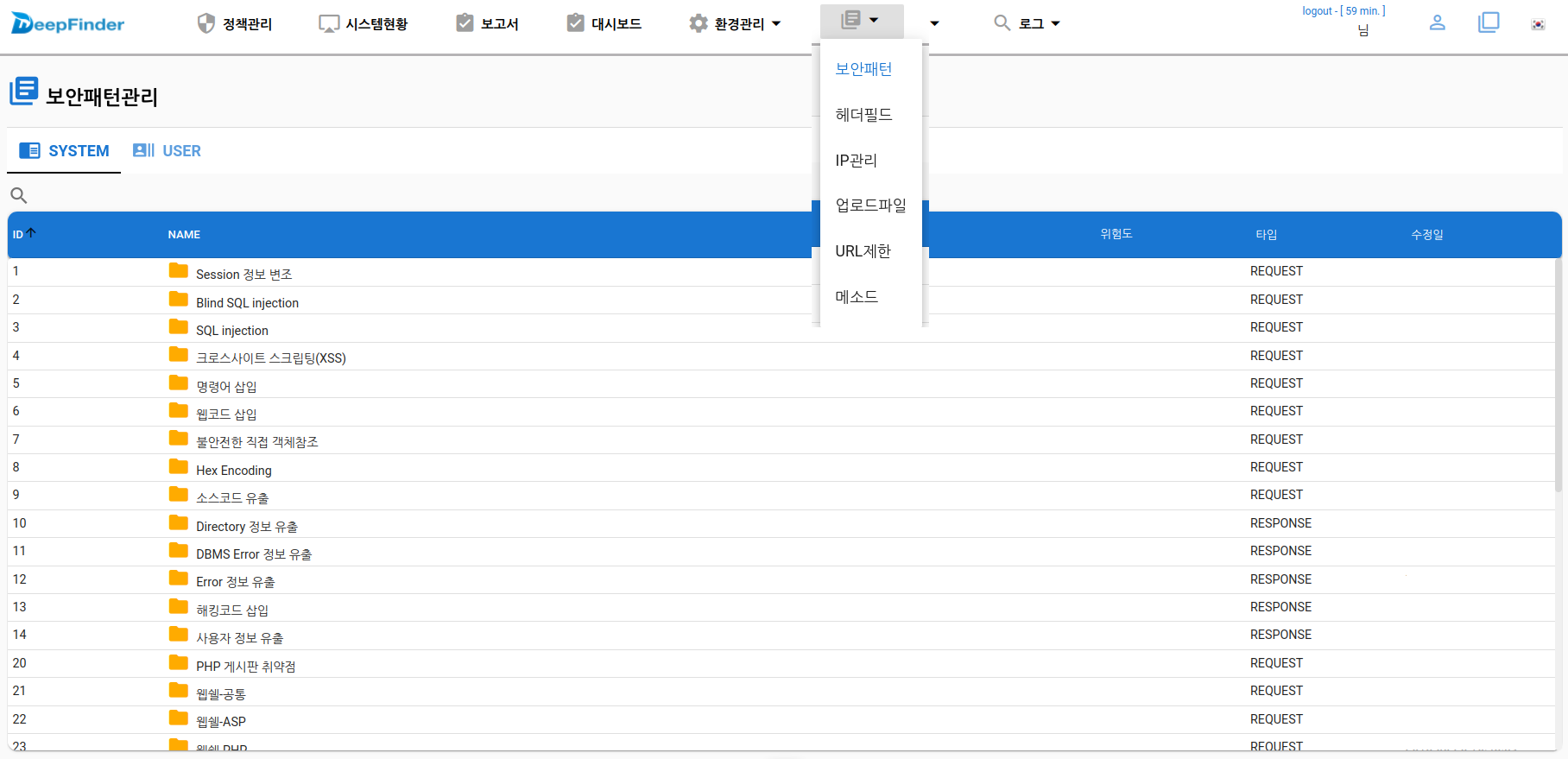1568x759 pixels.
Task: Open the user profile icon
Action: click(x=1437, y=22)
